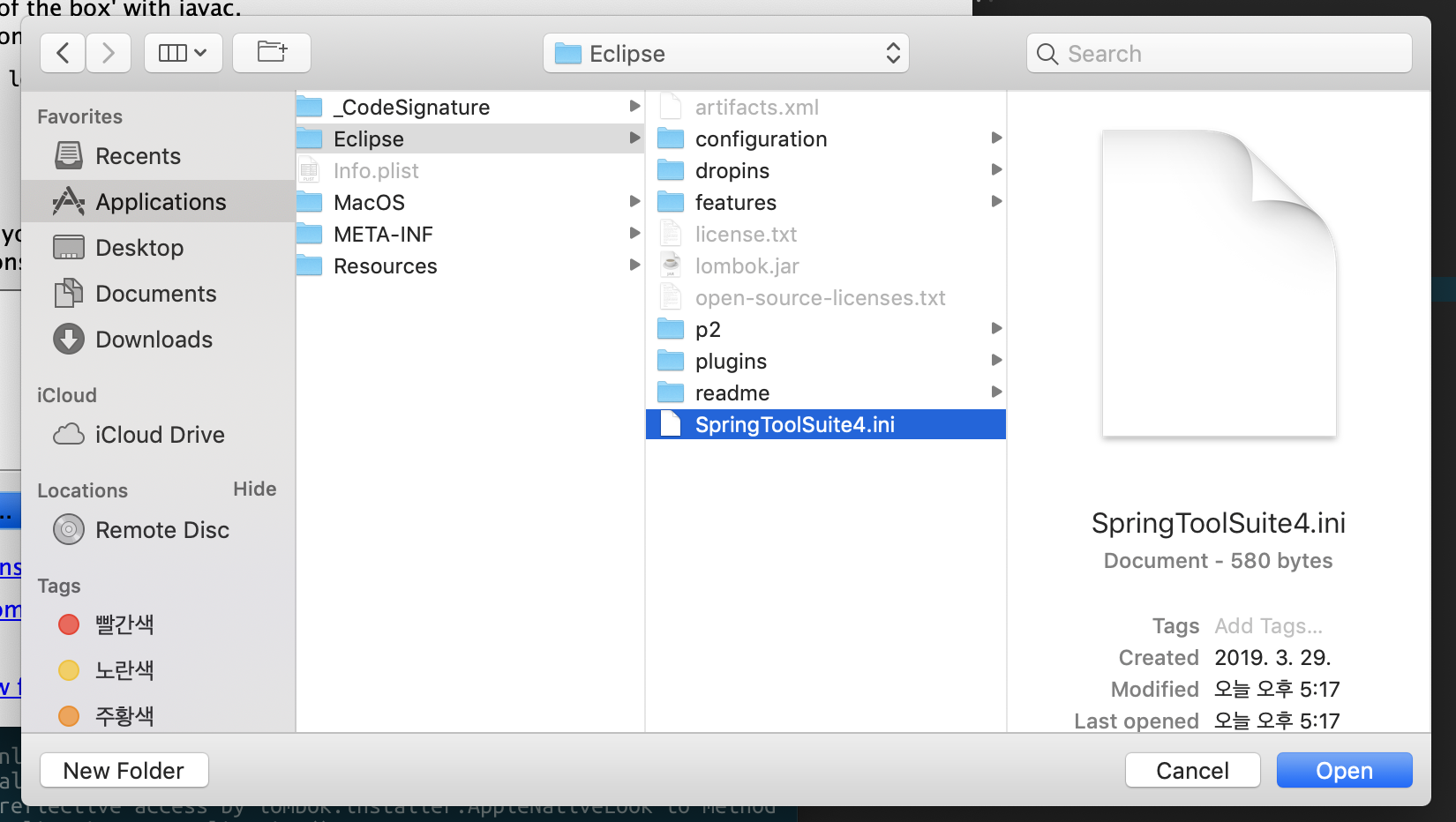
Task: Click Add Tags... in preview pane
Action: tap(1268, 626)
